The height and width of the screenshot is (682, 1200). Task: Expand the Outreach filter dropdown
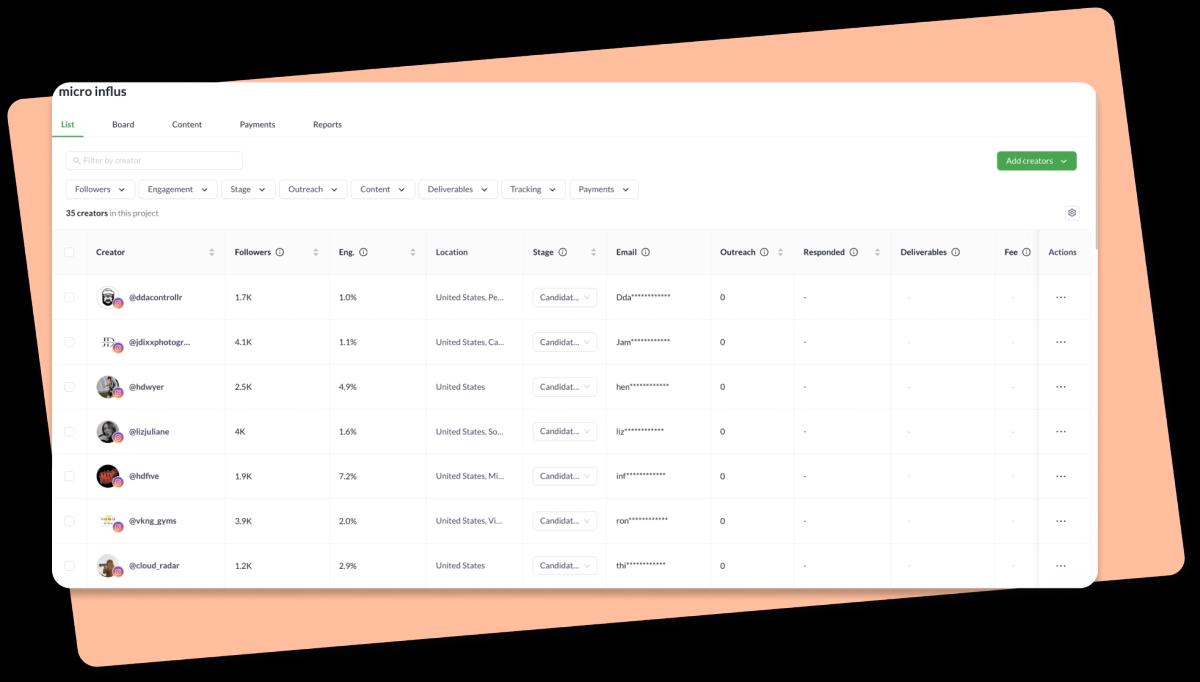[313, 189]
